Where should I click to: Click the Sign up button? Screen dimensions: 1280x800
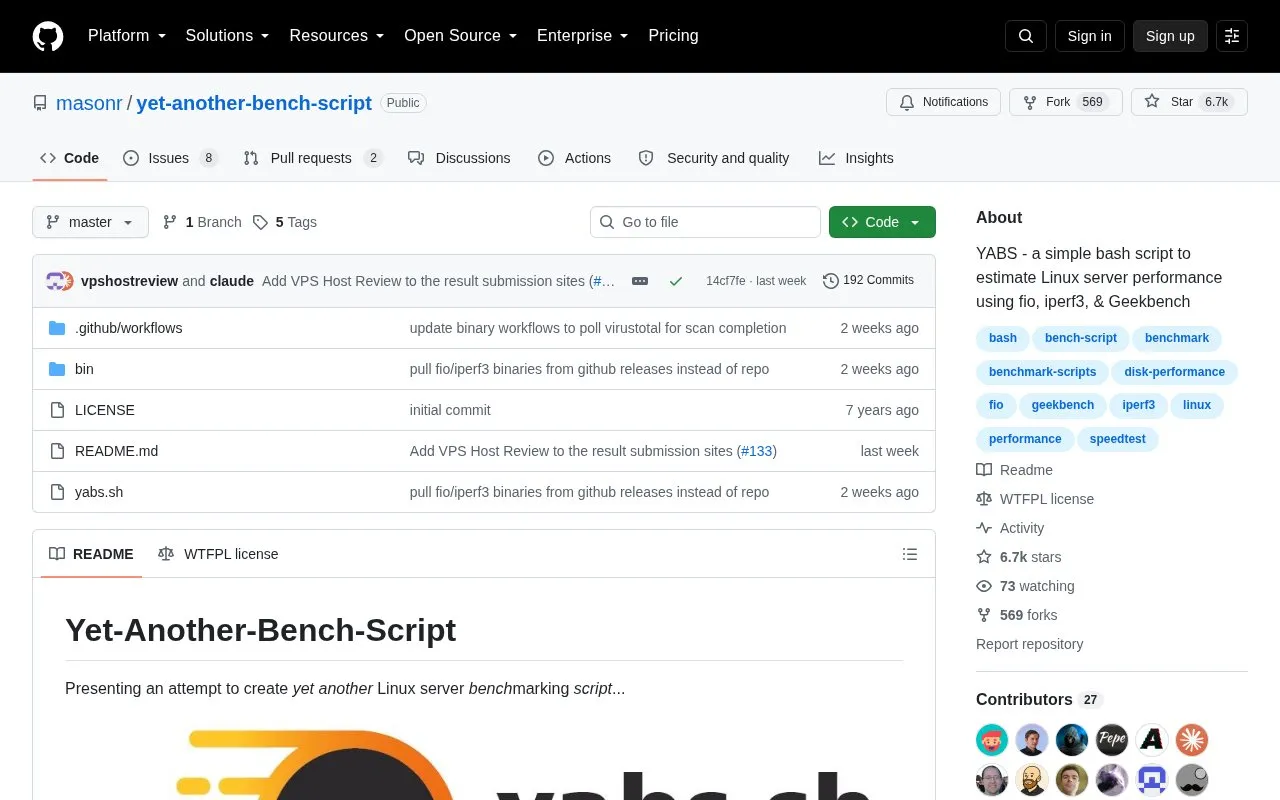click(1170, 36)
